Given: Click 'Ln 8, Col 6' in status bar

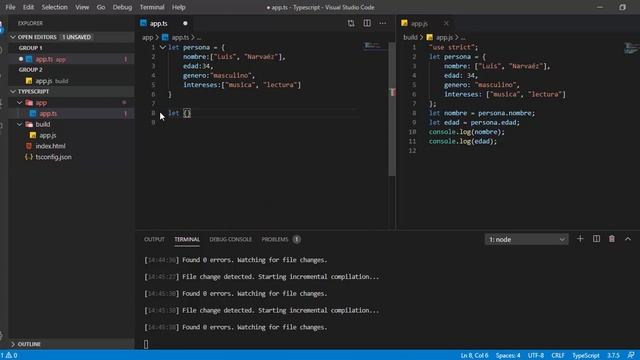Looking at the screenshot, I should tap(474, 356).
